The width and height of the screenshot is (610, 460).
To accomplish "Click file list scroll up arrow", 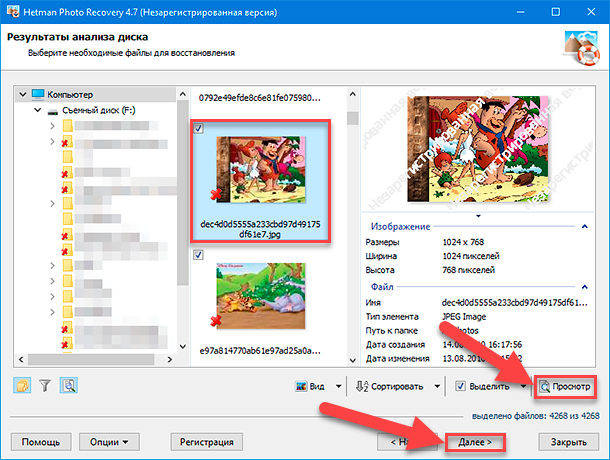I will click(x=352, y=95).
